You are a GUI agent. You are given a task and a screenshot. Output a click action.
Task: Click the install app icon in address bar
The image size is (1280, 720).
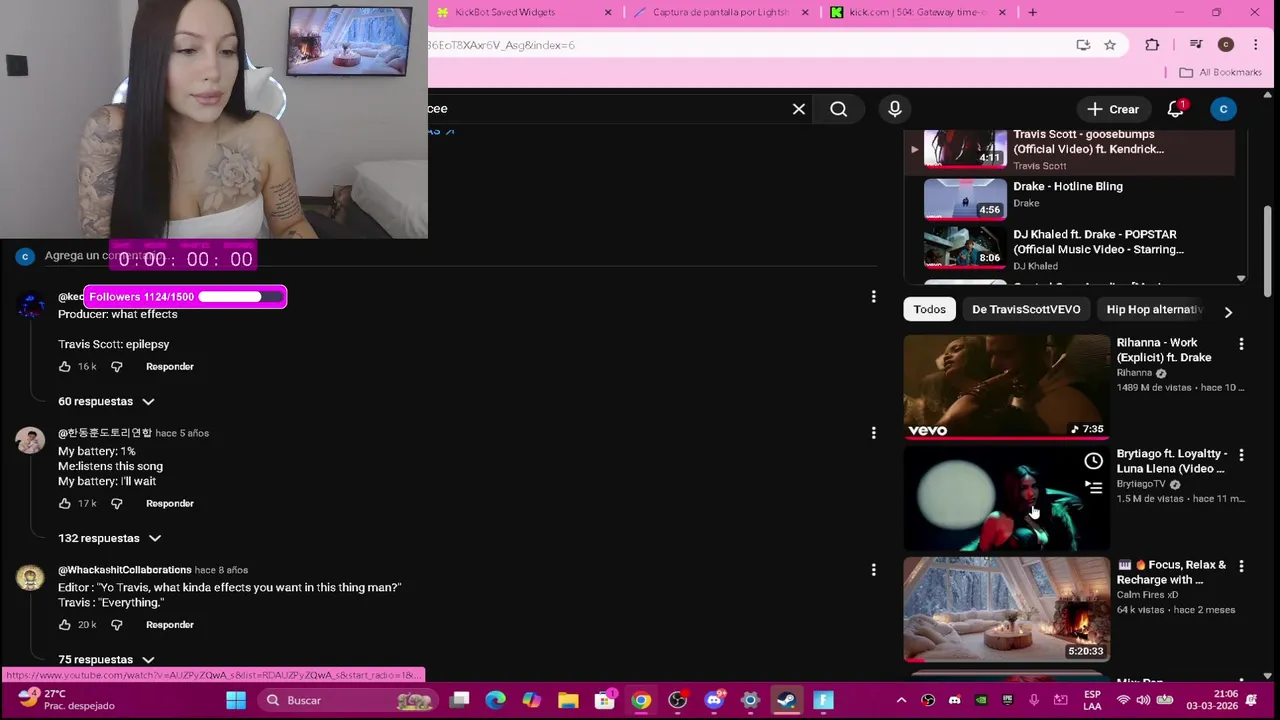[x=1083, y=45]
